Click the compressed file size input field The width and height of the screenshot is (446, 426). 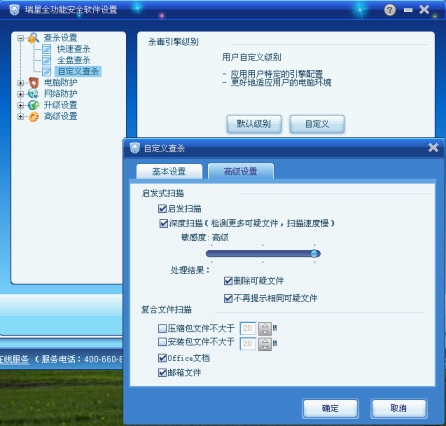tap(248, 329)
